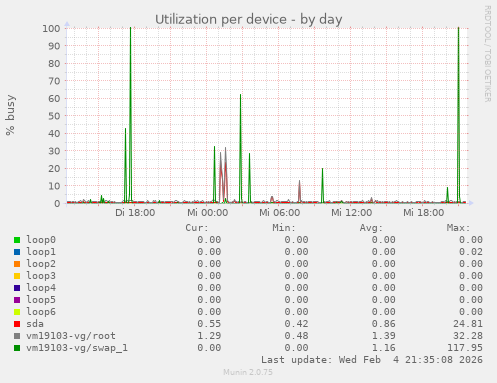
Task: Select the 'sda' legend label
Action: [x=35, y=324]
